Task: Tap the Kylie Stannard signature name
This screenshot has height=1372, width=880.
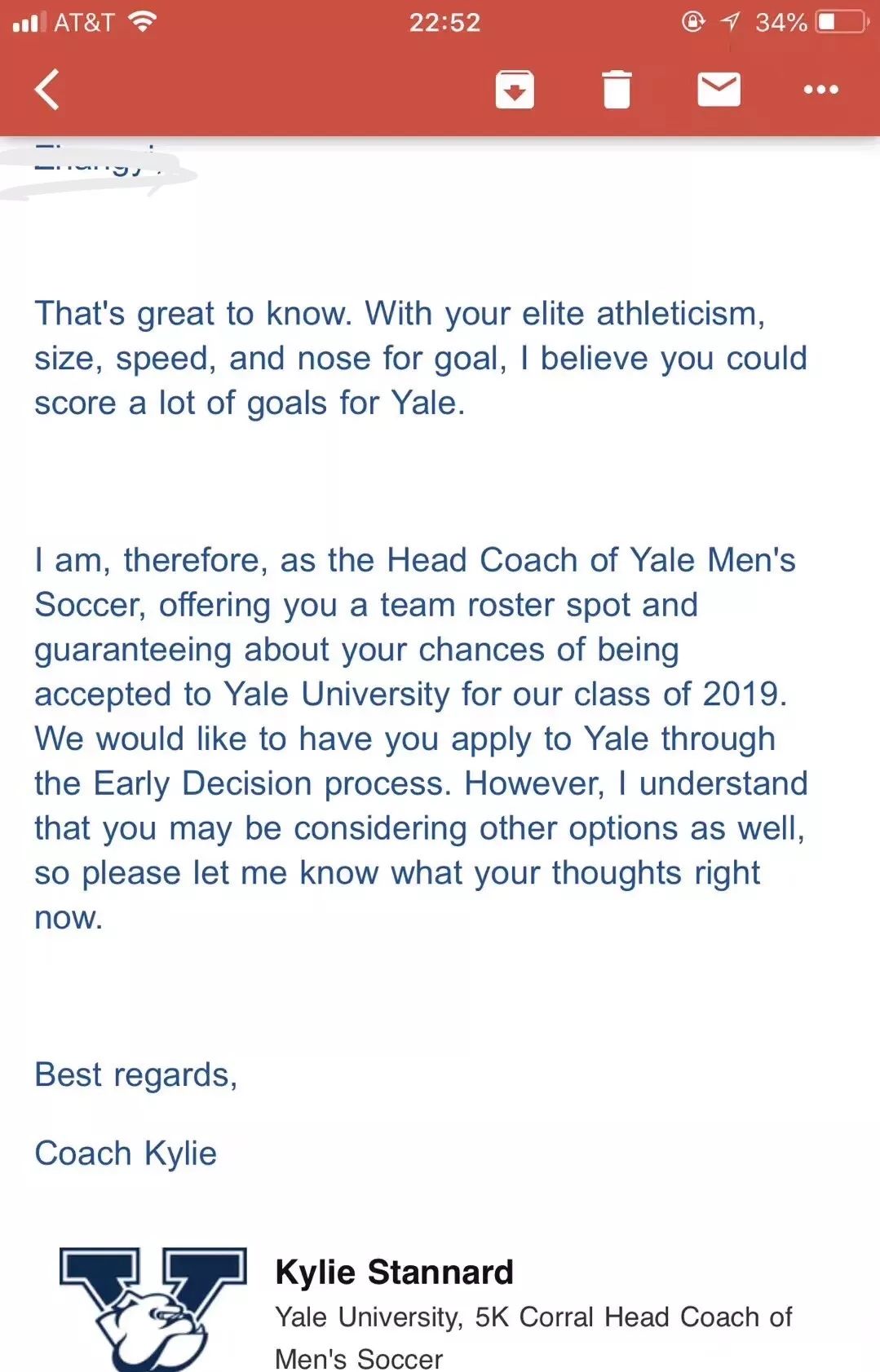Action: [x=394, y=1272]
